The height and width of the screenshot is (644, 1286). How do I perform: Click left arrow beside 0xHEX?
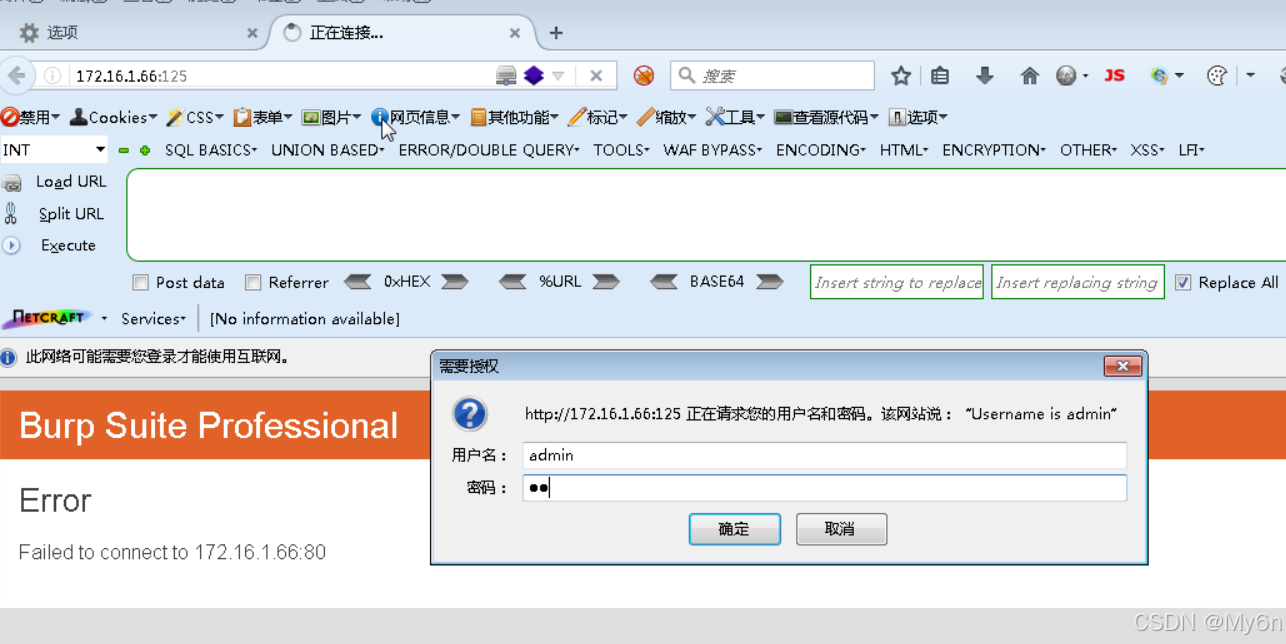358,283
